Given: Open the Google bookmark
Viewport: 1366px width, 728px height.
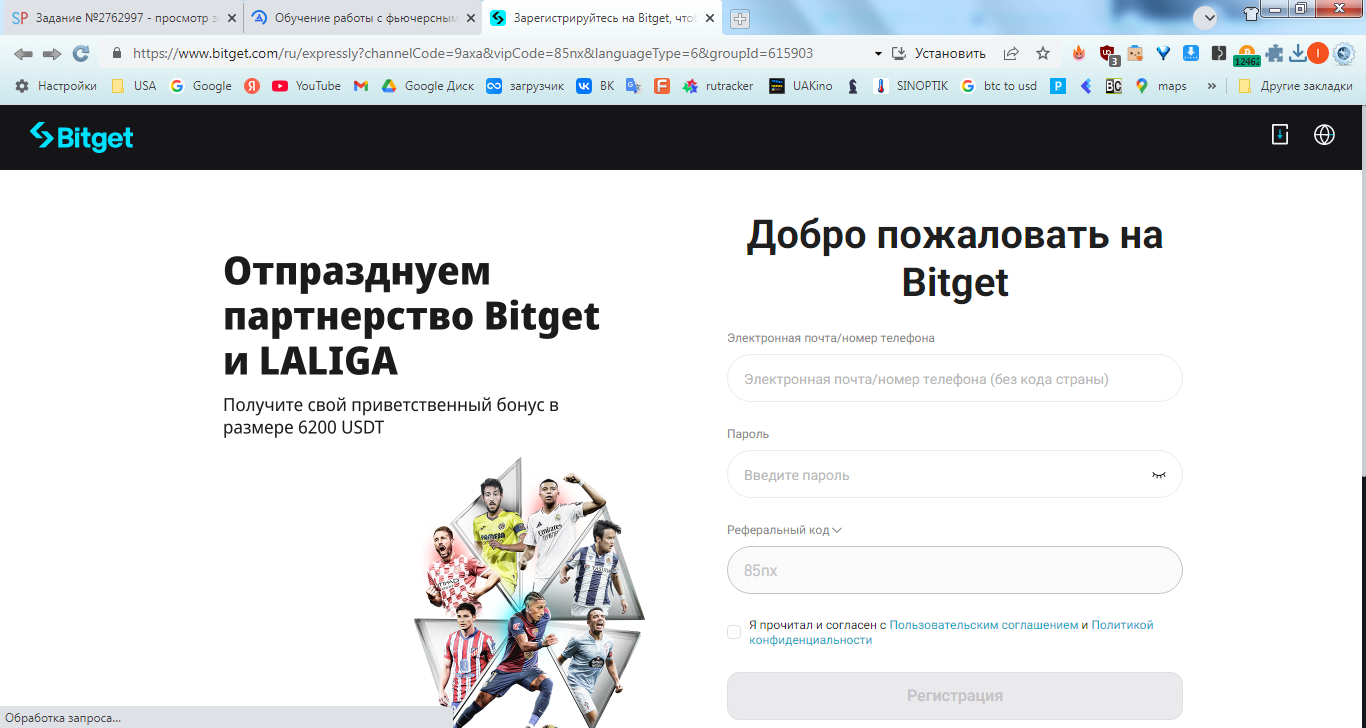Looking at the screenshot, I should [201, 86].
